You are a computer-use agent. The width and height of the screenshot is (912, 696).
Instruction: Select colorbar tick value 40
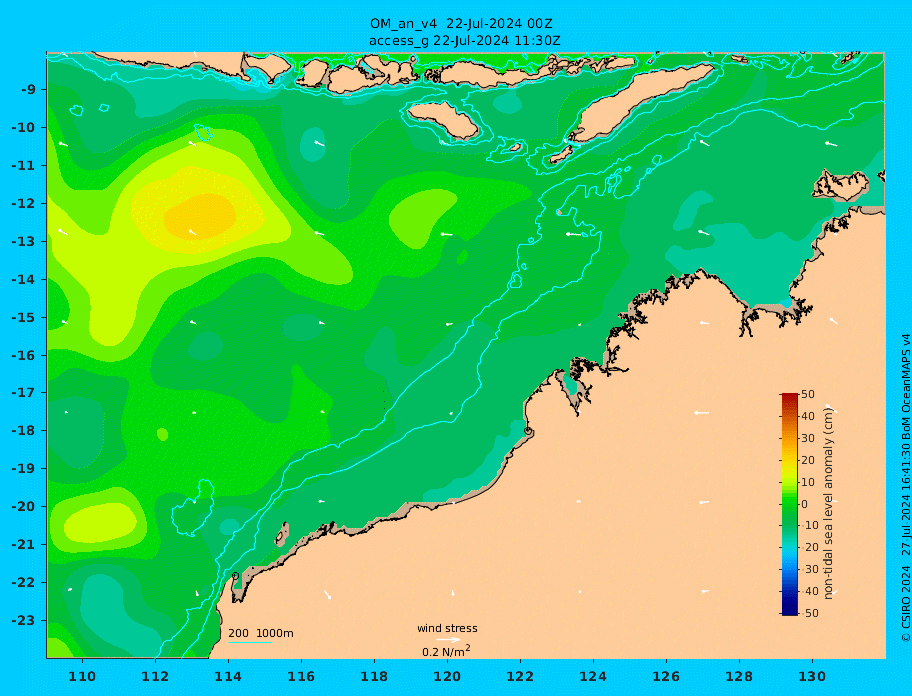808,416
